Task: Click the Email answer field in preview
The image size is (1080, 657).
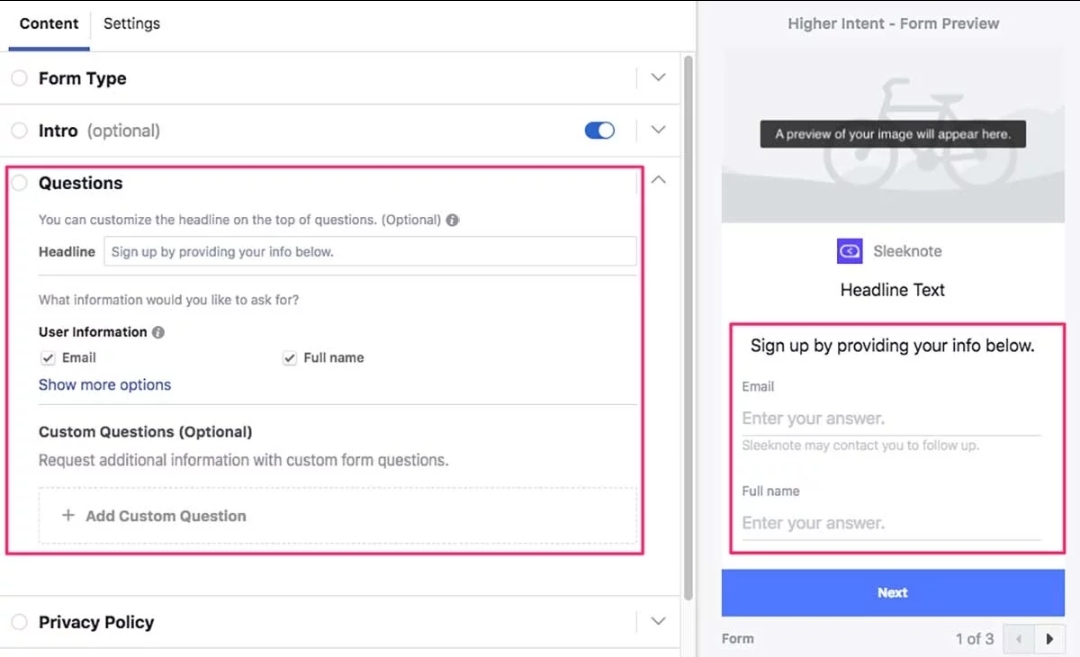Action: tap(891, 418)
